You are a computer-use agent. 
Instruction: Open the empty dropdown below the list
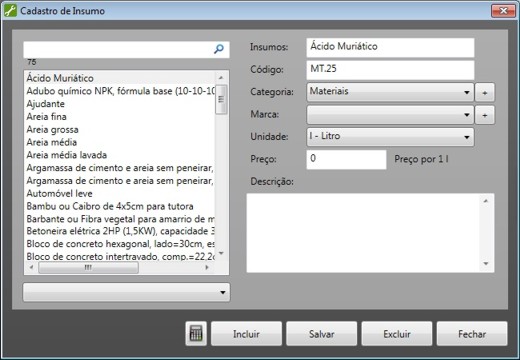pos(126,292)
